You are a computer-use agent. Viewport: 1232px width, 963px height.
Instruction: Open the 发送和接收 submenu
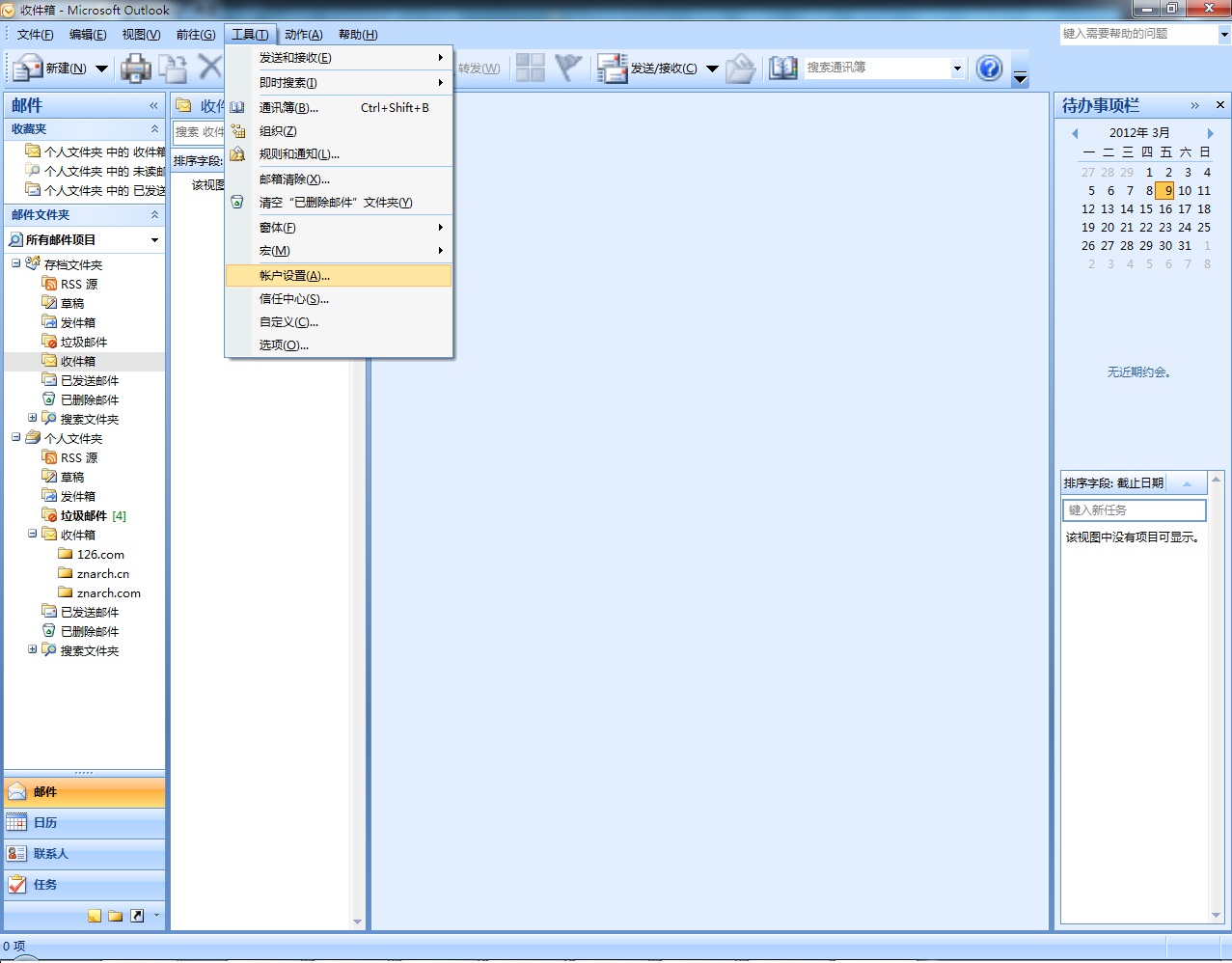[339, 58]
